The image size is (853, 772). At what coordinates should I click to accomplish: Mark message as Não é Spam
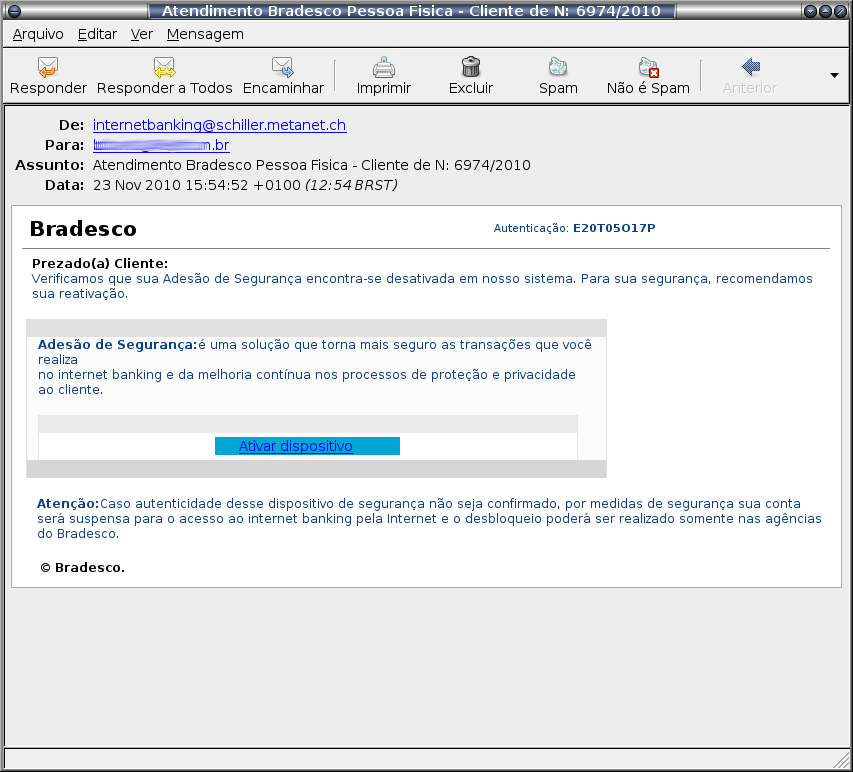(x=648, y=67)
